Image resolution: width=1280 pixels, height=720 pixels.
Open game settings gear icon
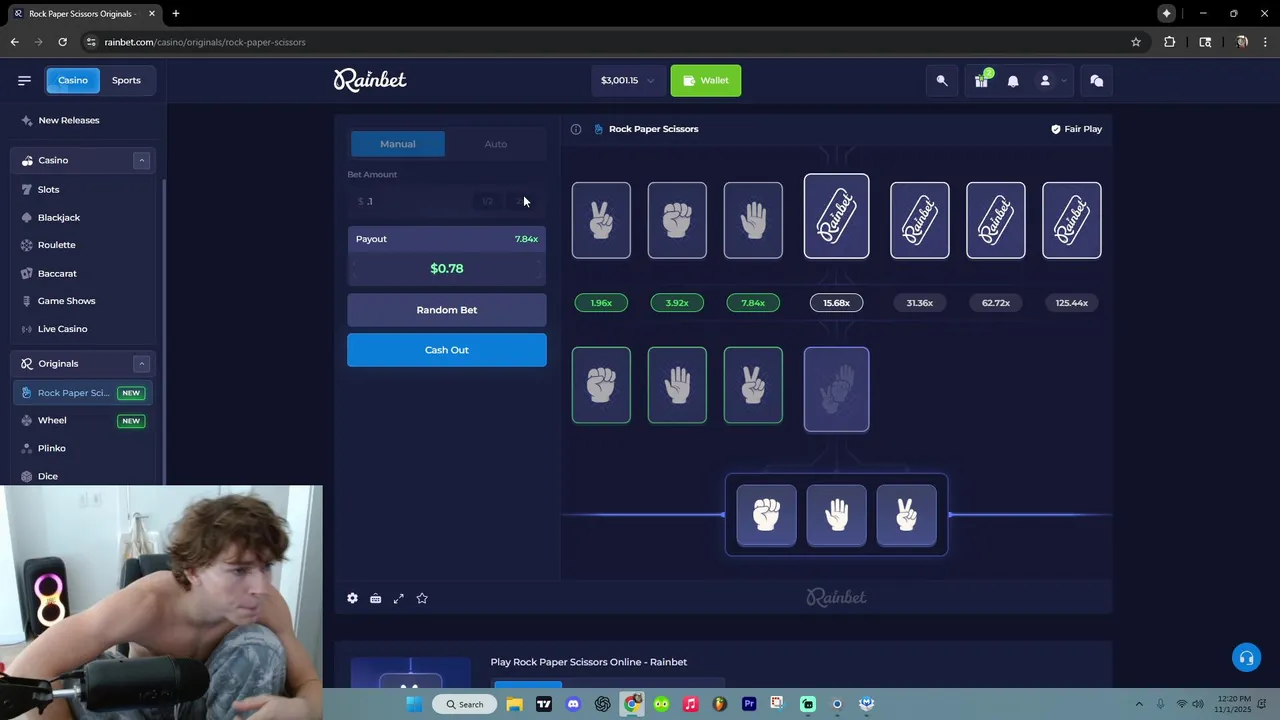click(x=352, y=598)
